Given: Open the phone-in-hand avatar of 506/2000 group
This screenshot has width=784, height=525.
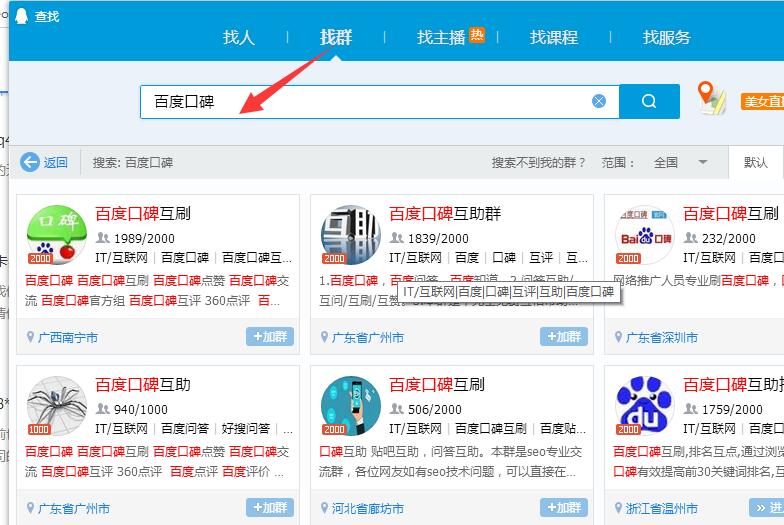Looking at the screenshot, I should point(350,406).
